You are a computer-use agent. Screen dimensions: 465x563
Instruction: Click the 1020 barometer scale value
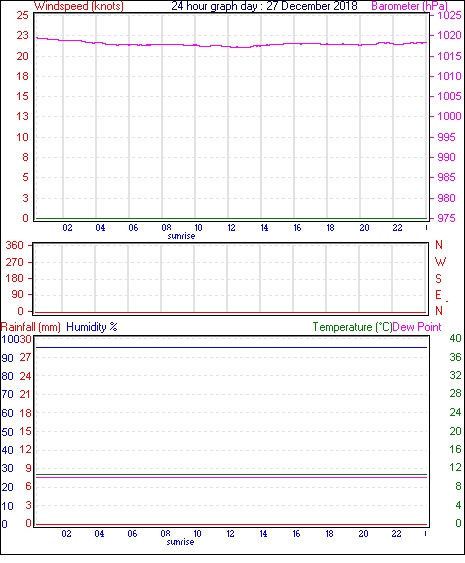[449, 35]
